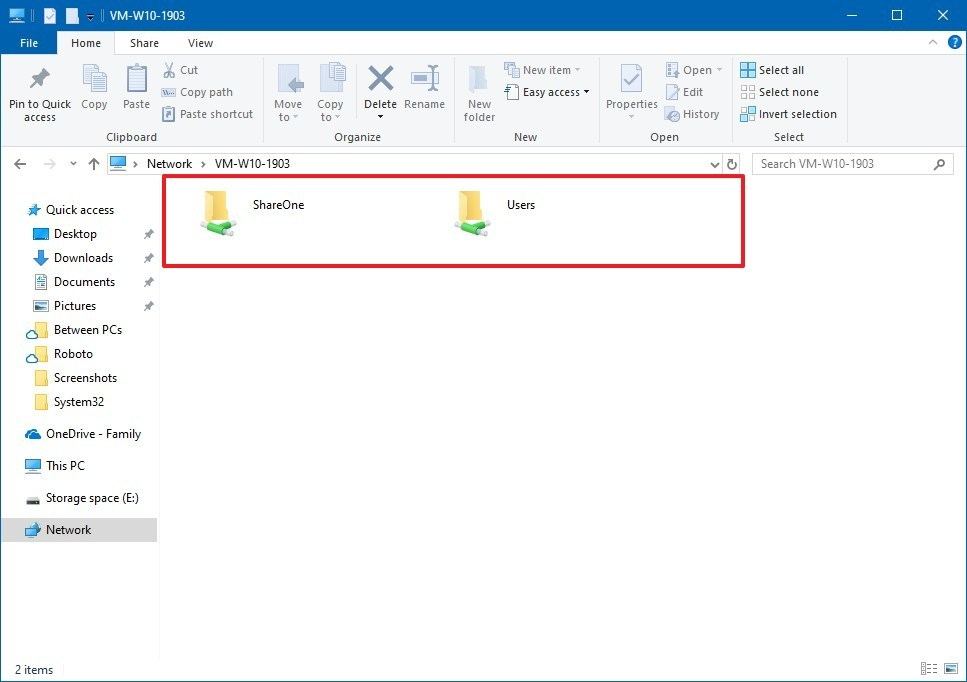Open the Easy access dropdown
The height and width of the screenshot is (682, 967).
[x=547, y=92]
